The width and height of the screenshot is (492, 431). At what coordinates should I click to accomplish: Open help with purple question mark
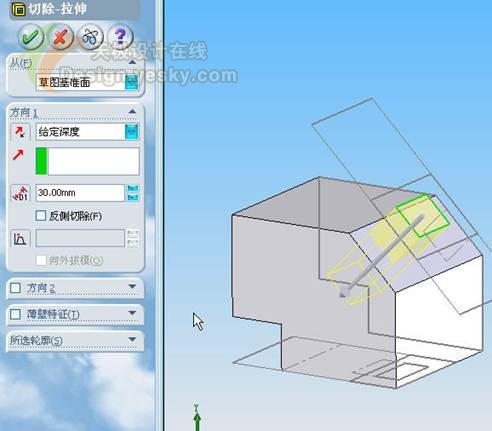point(120,37)
